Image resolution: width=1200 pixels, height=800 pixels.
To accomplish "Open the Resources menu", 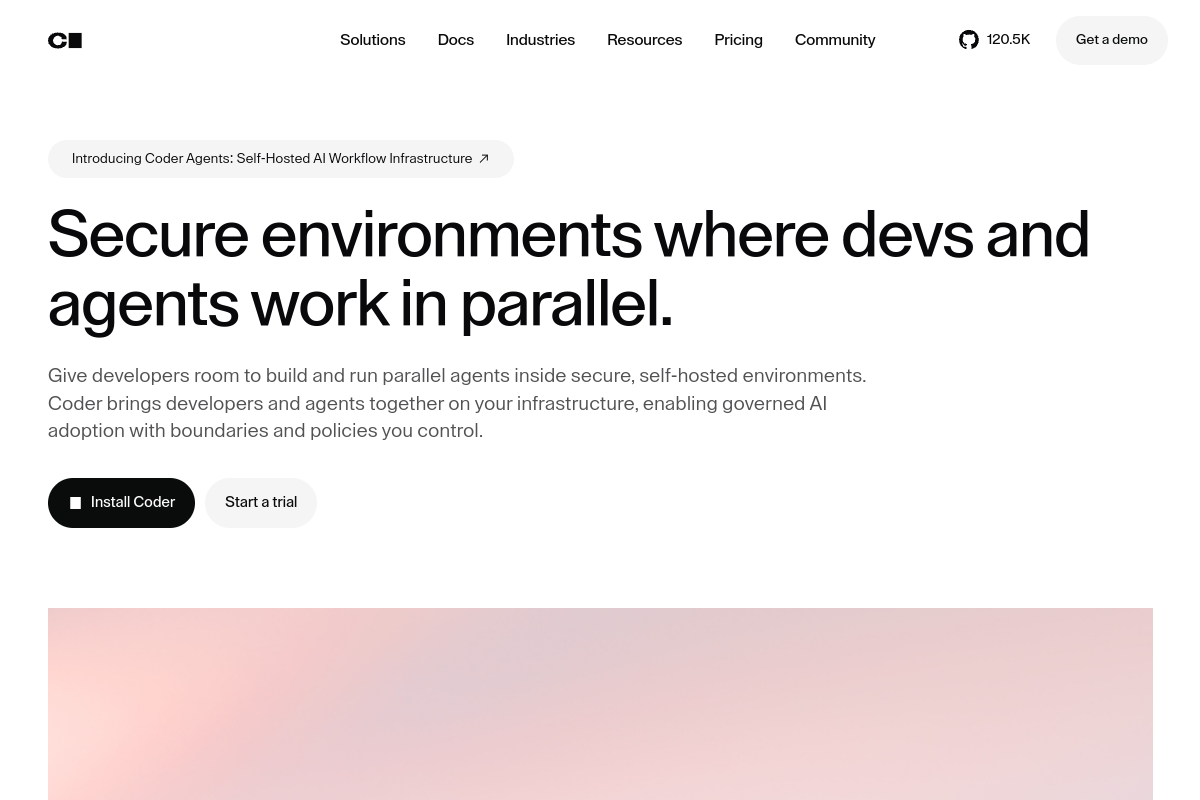I will 644,40.
